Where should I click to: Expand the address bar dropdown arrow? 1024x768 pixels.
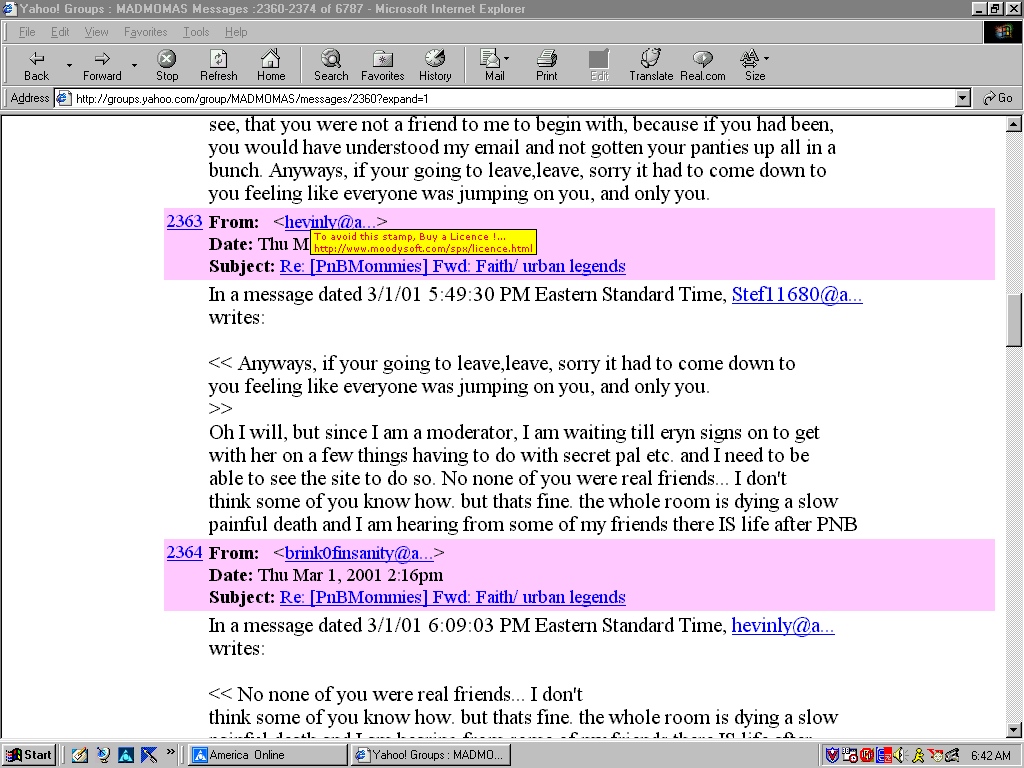click(962, 99)
